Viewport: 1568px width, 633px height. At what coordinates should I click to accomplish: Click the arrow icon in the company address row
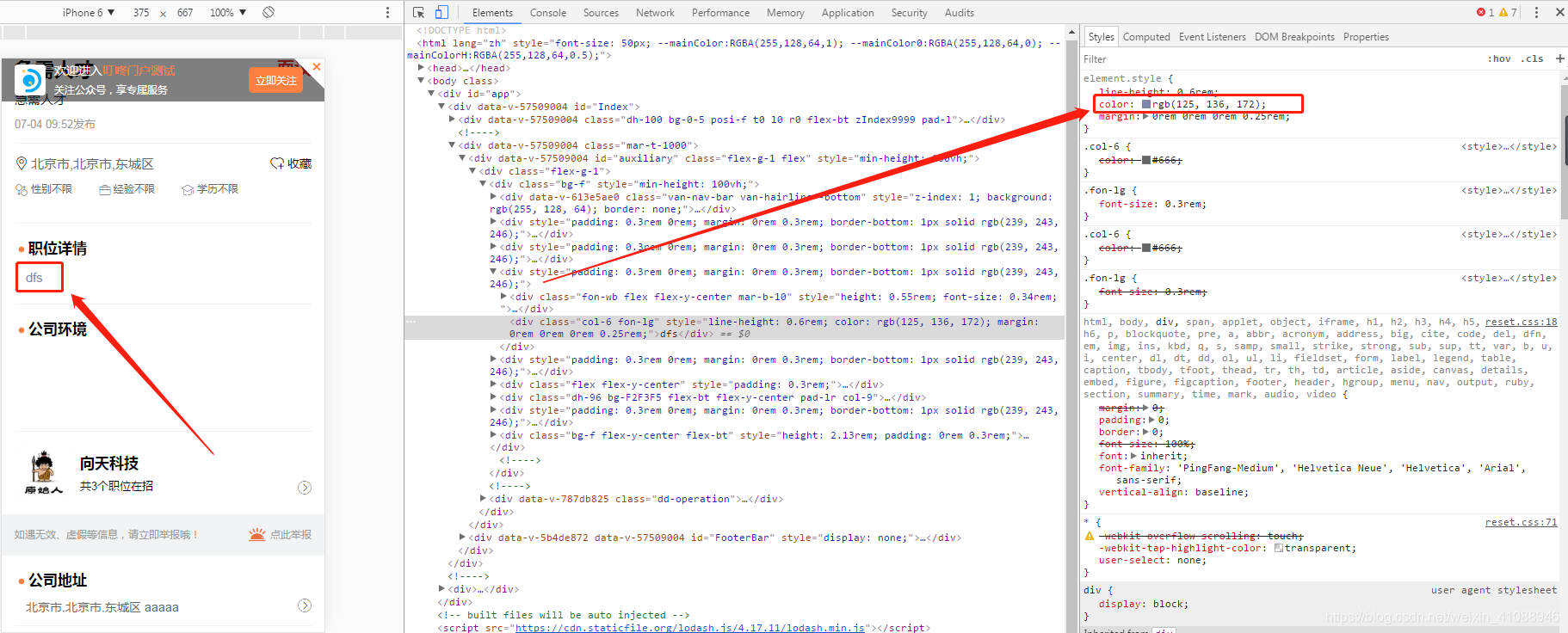(x=305, y=605)
